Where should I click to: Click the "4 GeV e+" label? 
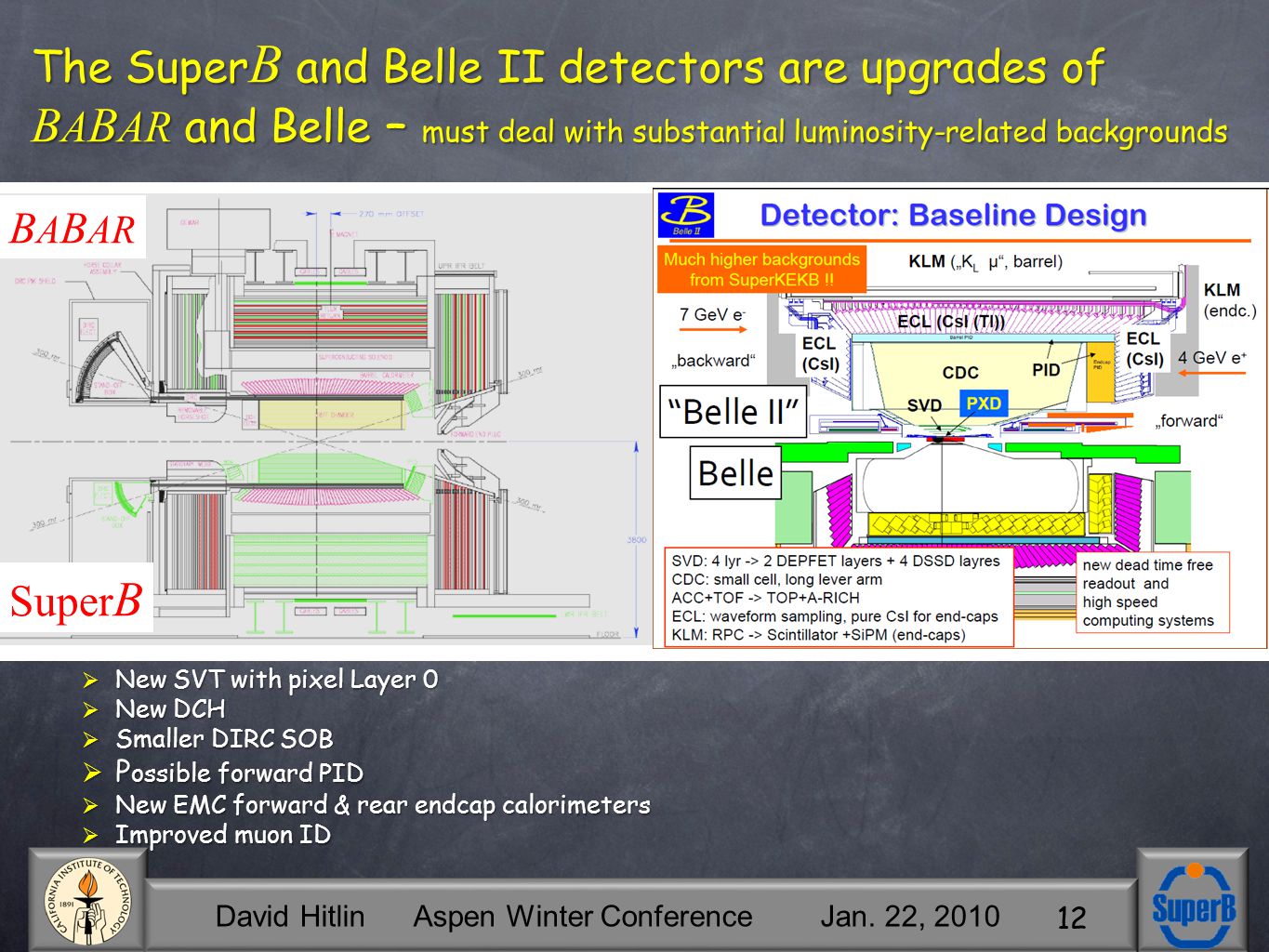(x=1212, y=358)
